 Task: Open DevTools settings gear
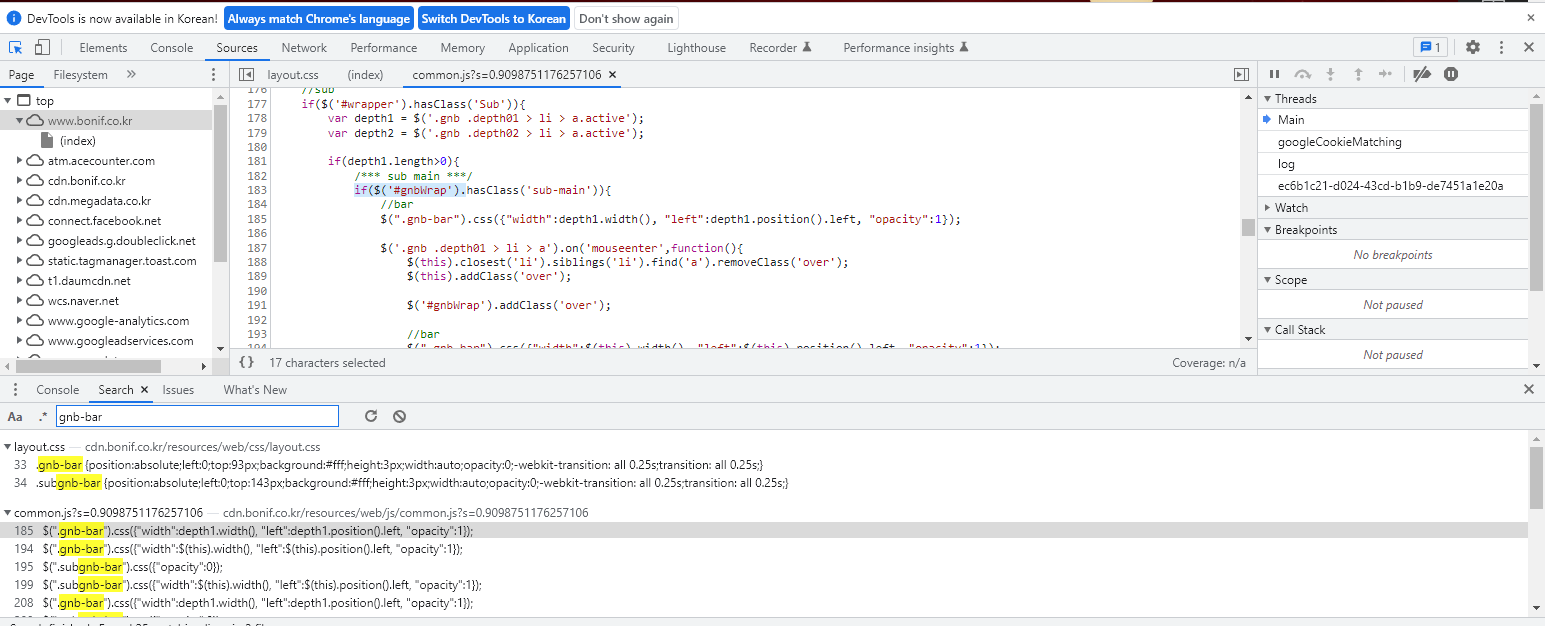click(x=1473, y=47)
